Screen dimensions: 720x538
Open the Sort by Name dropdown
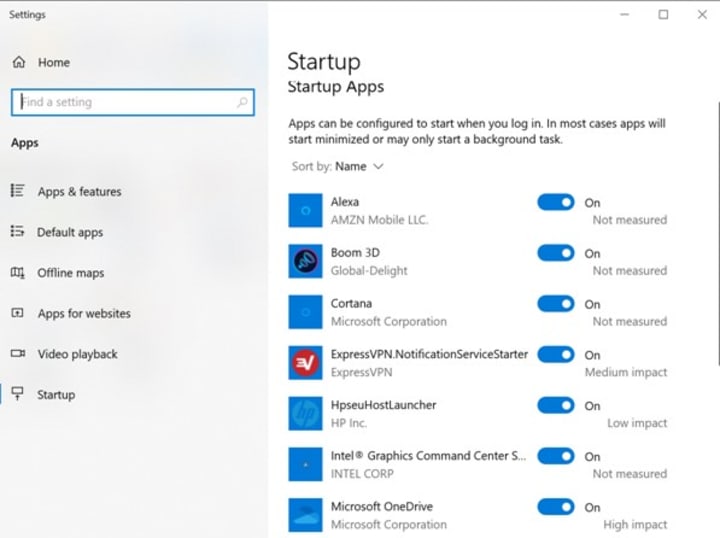pyautogui.click(x=338, y=166)
